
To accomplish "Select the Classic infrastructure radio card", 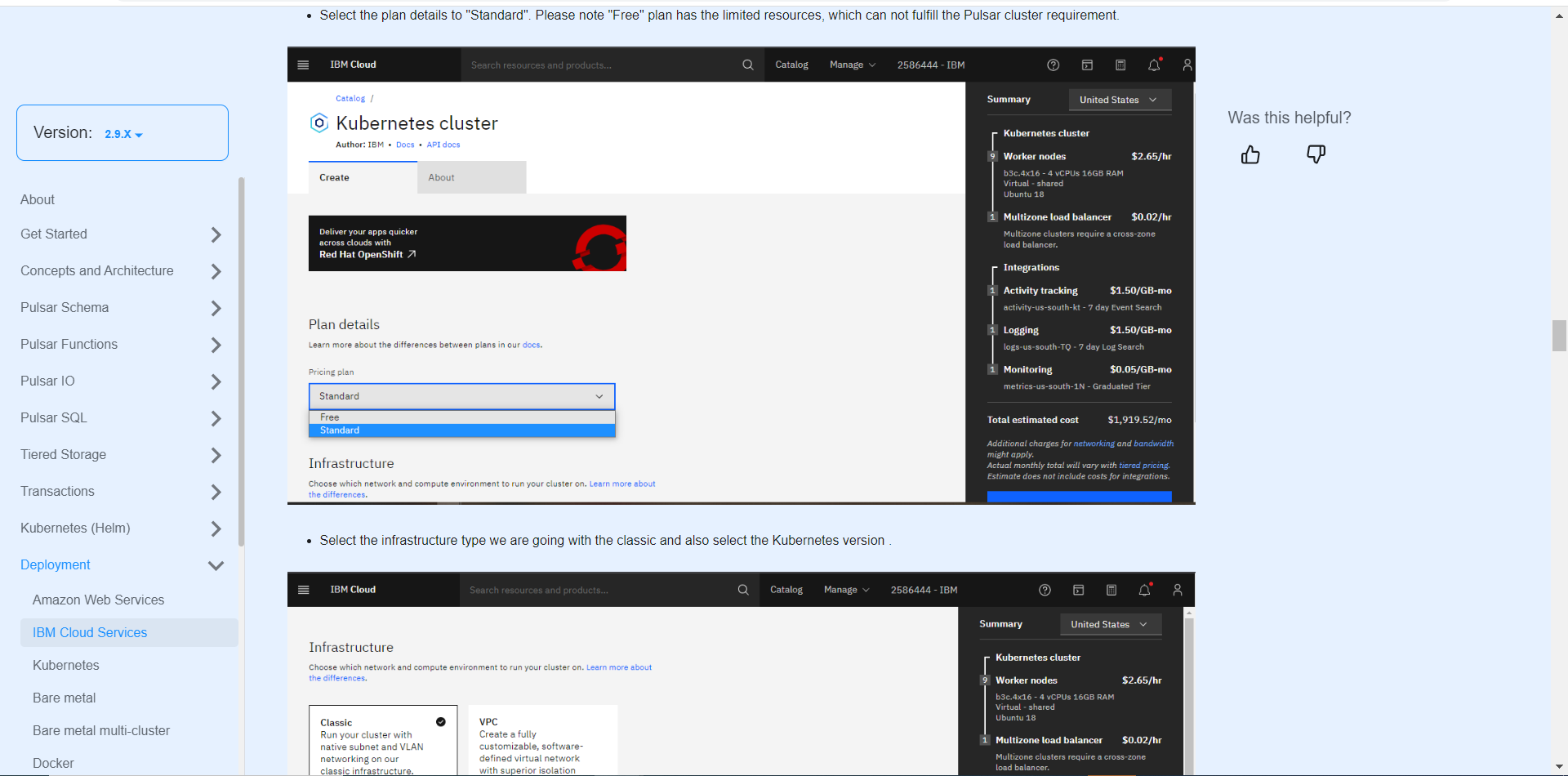I will [x=383, y=740].
